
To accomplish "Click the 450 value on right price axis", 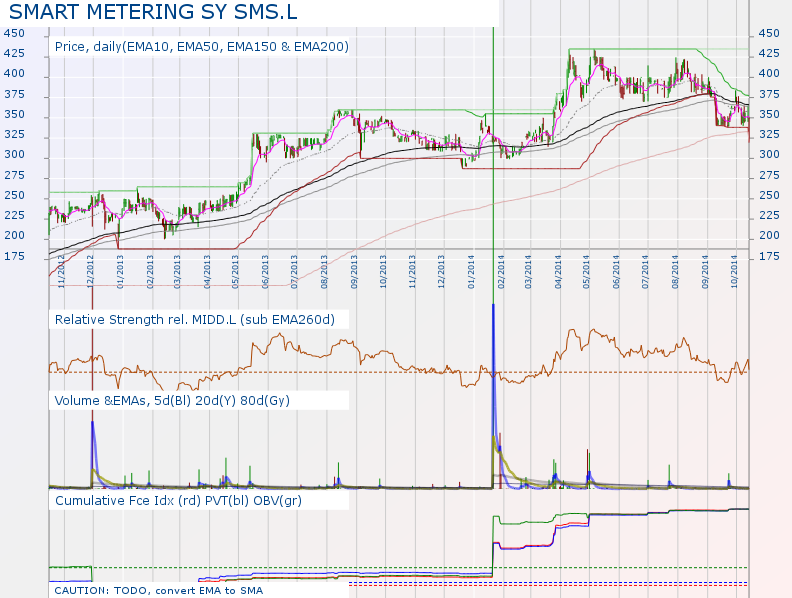I will click(x=769, y=33).
